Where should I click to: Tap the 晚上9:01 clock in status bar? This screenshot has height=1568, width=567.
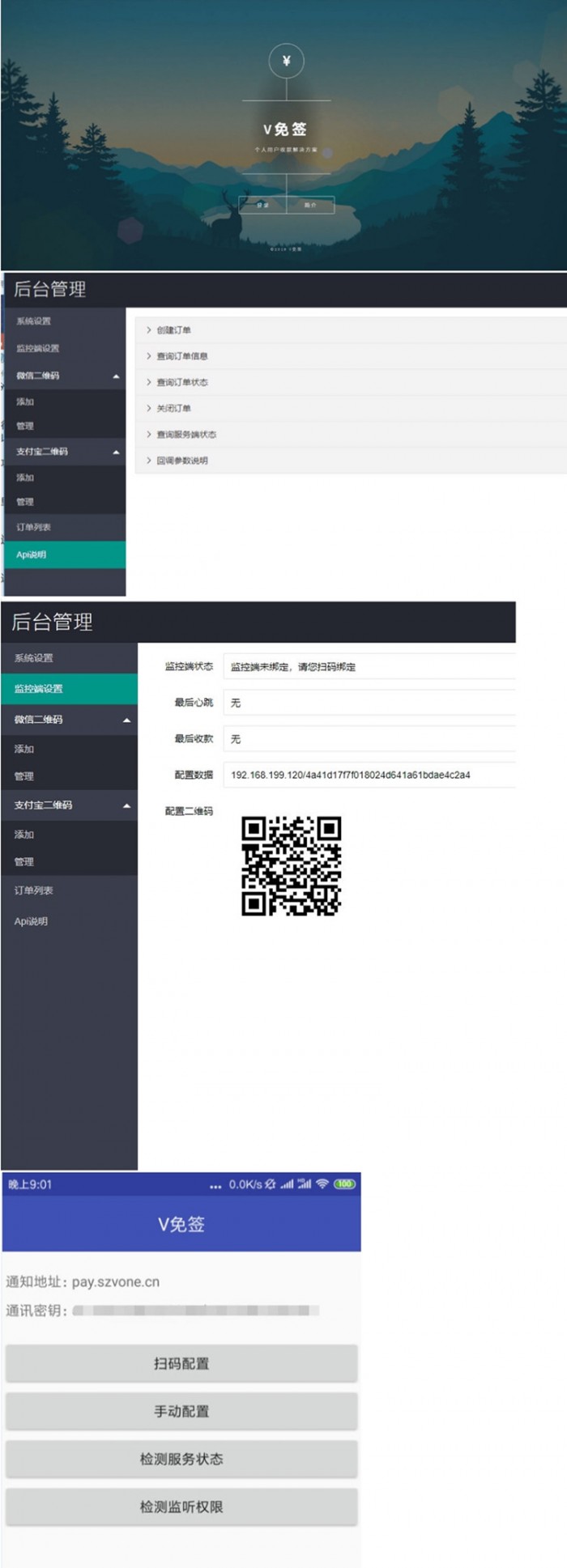(x=30, y=1184)
